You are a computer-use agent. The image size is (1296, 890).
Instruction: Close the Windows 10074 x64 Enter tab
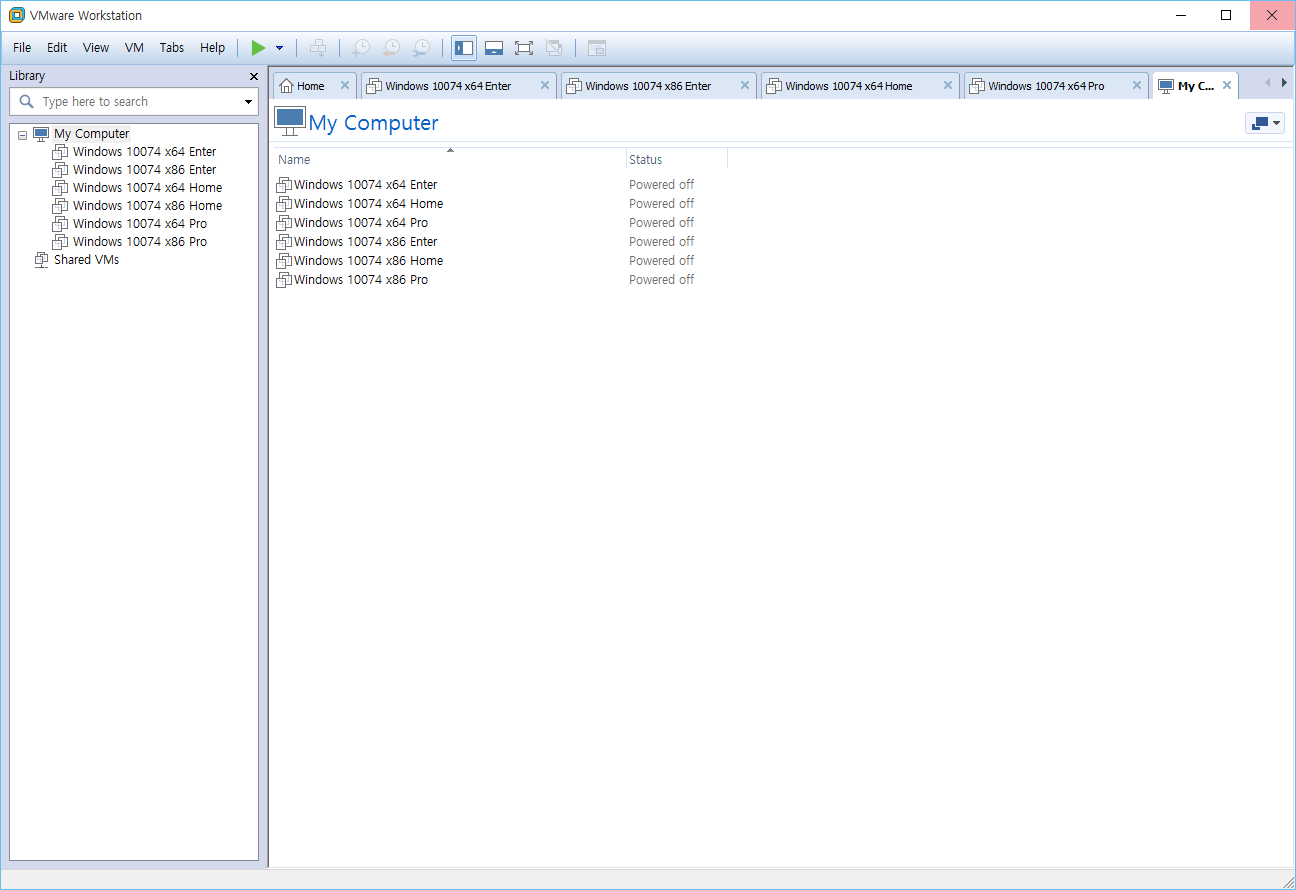[x=545, y=86]
